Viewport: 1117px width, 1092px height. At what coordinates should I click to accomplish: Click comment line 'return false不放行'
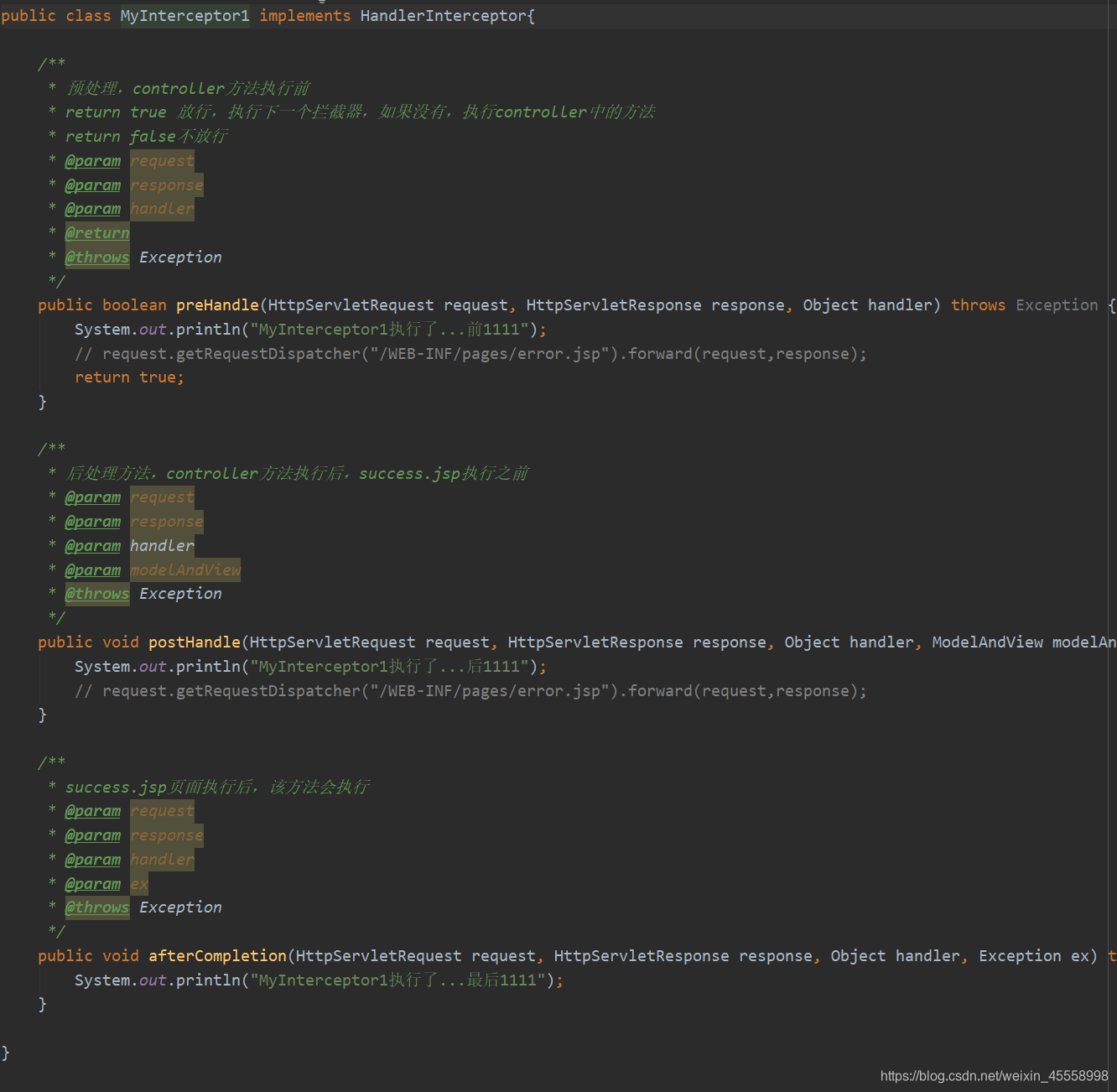(147, 137)
